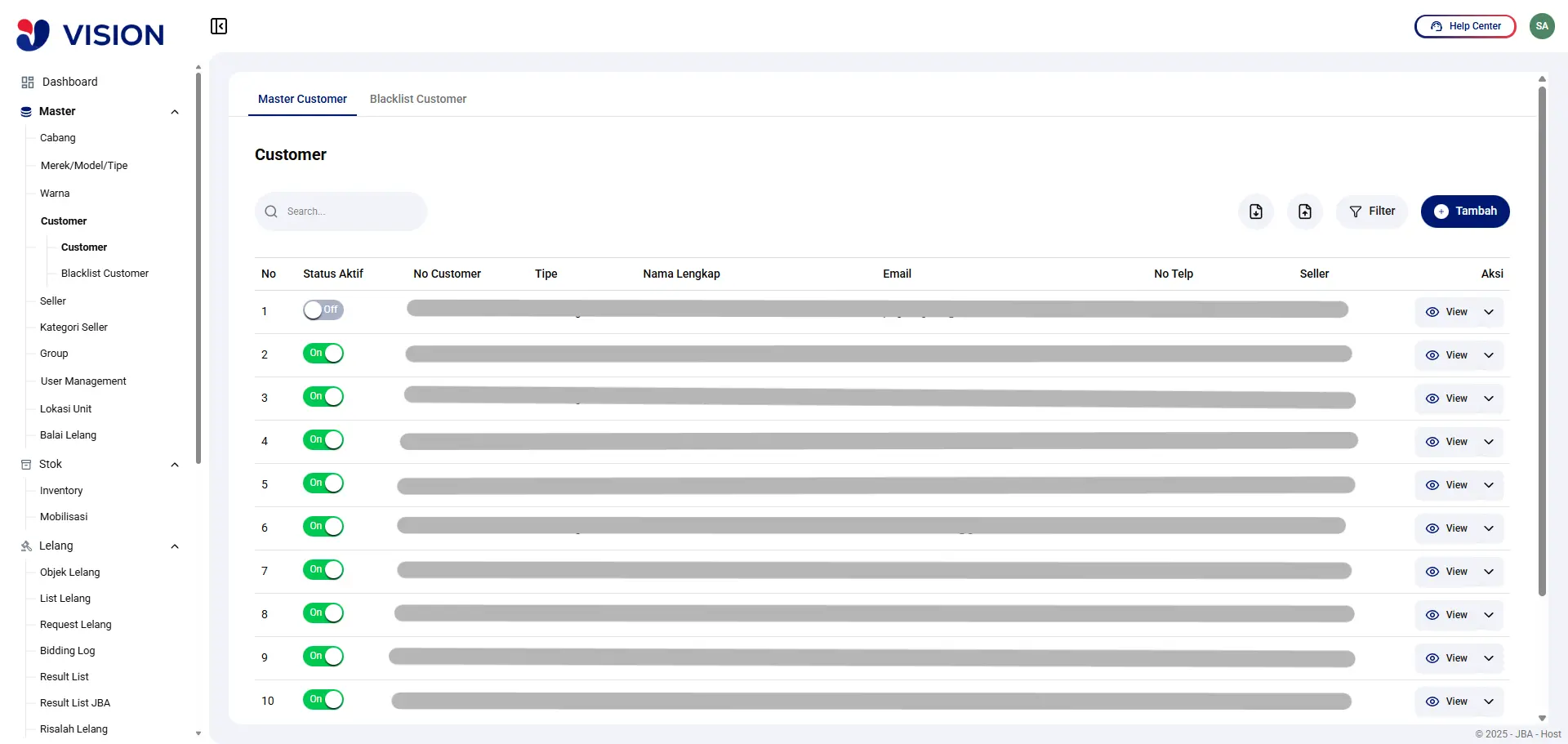Click the Vision logo

(x=91, y=34)
